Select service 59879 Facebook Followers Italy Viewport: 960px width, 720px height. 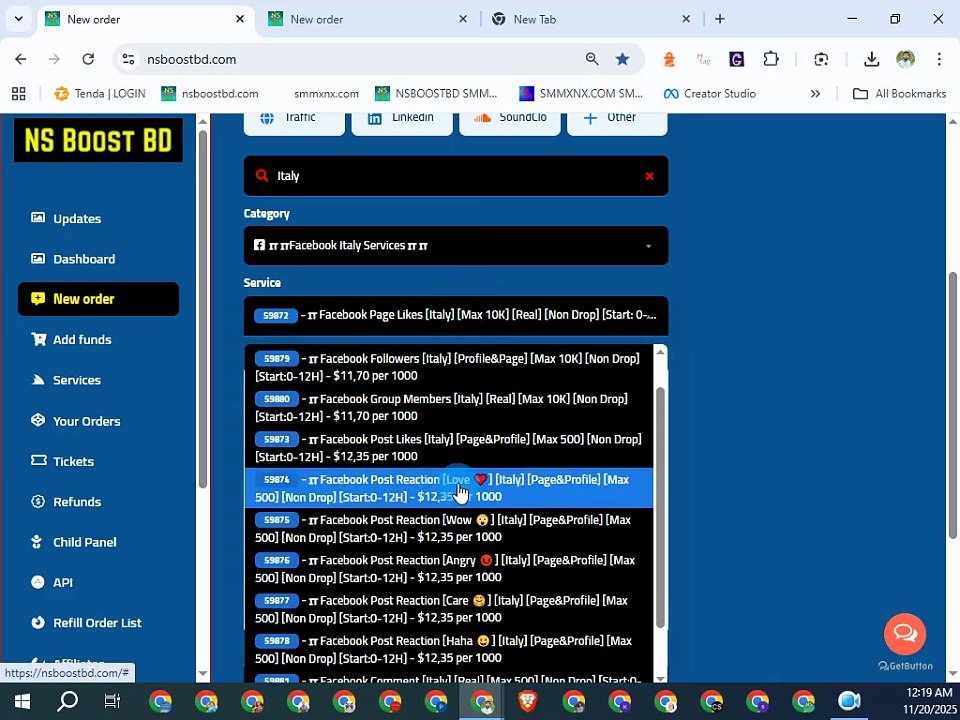(449, 367)
